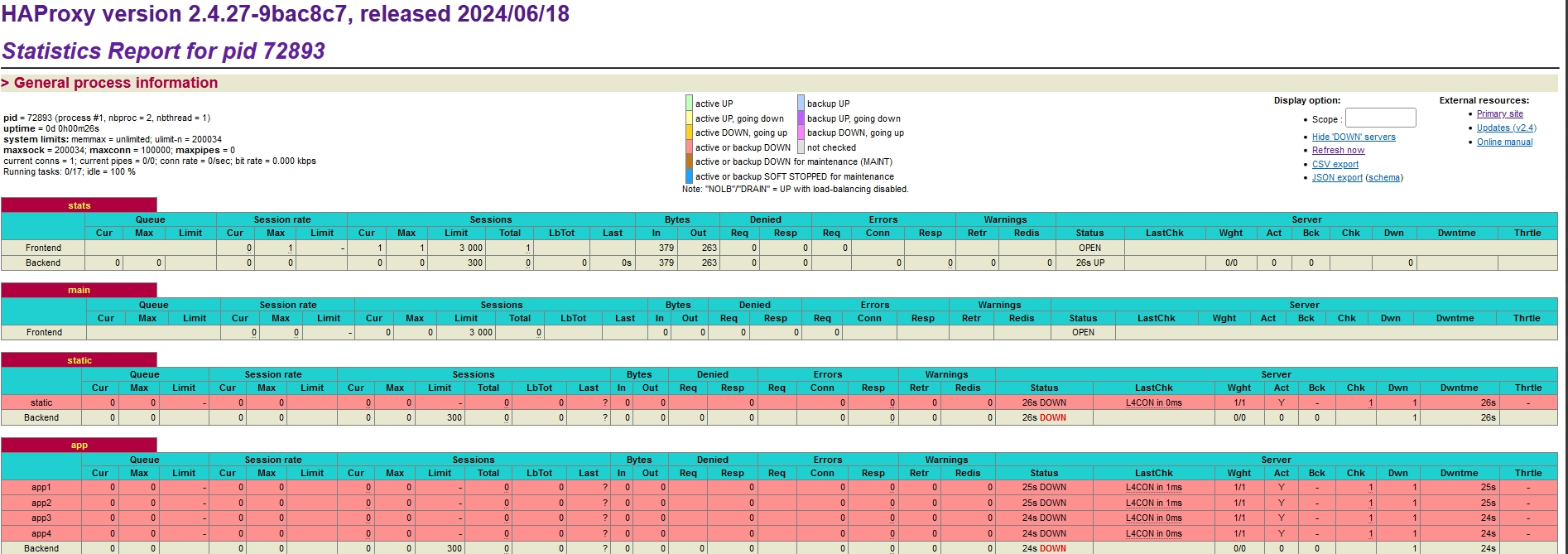Focus the Scope text input field
Screen dimensions: 1568x554
coord(1380,118)
